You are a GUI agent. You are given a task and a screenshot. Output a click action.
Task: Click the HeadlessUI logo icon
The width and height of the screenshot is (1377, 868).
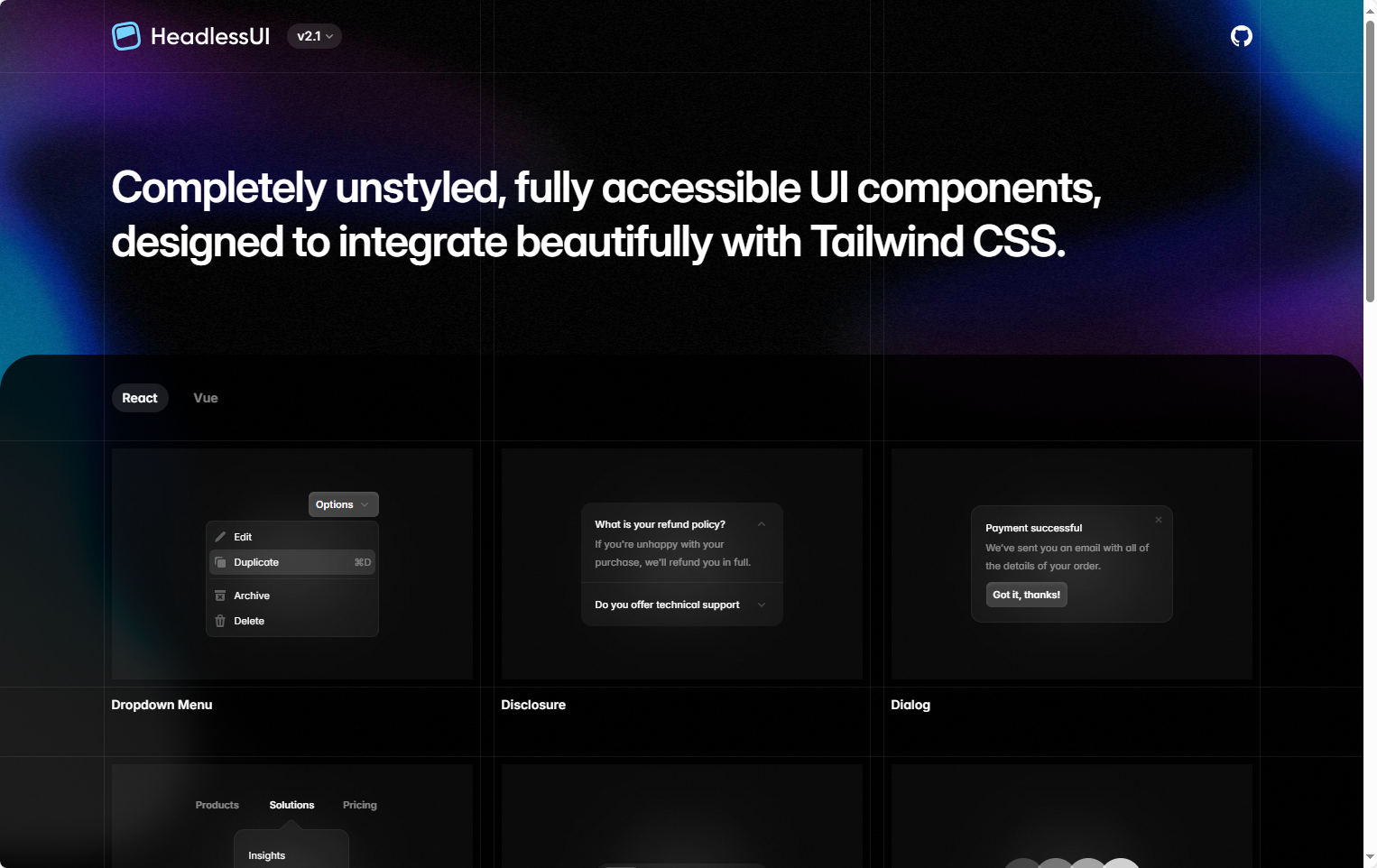point(126,36)
